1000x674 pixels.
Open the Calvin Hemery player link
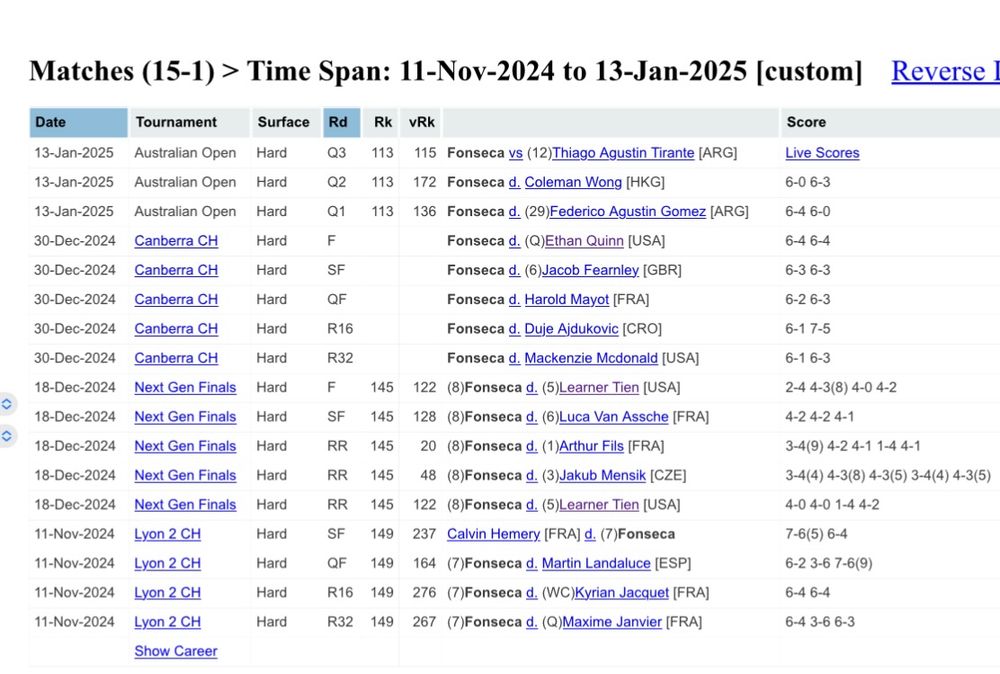click(493, 534)
